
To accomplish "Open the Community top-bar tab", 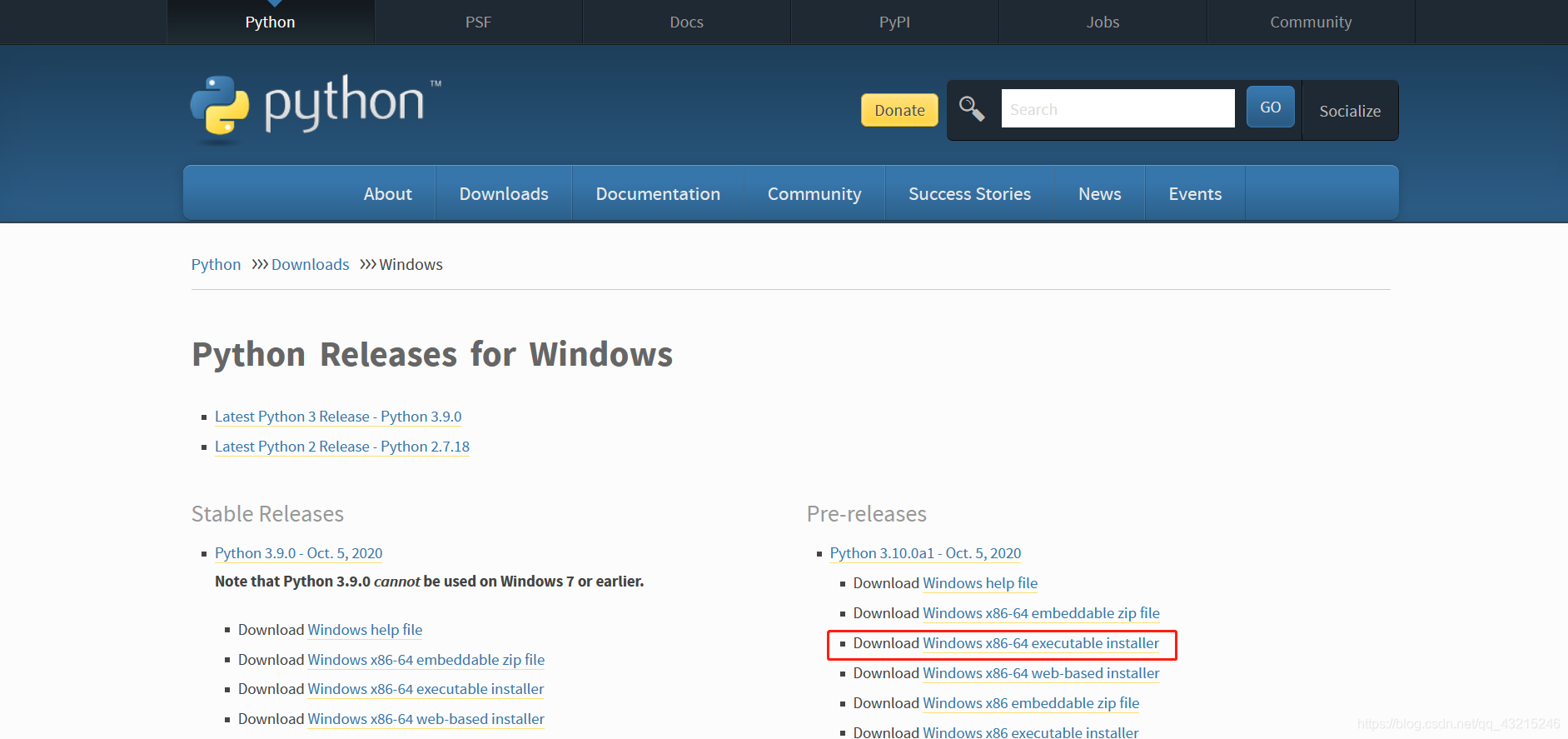I will [x=1311, y=22].
